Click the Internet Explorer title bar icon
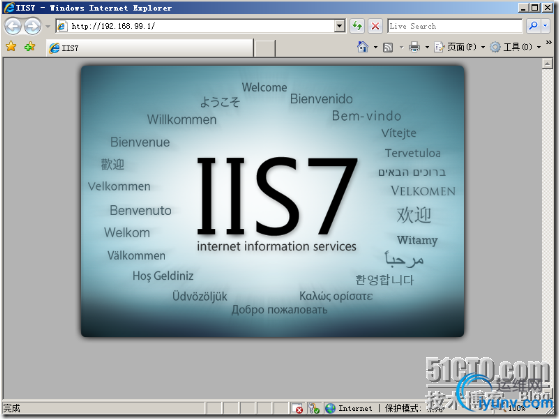The image size is (559, 419). point(9,7)
